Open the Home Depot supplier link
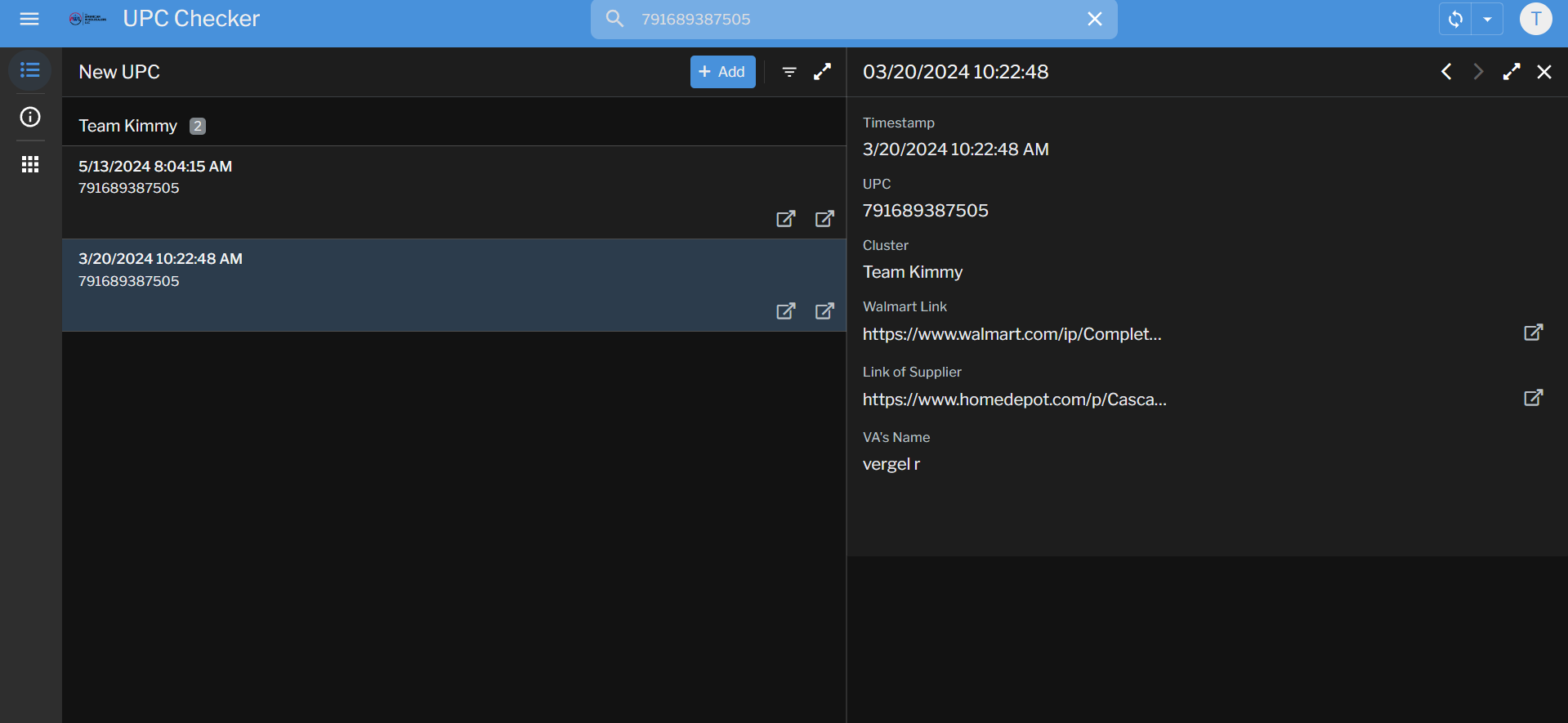The image size is (1568, 723). tap(1533, 398)
